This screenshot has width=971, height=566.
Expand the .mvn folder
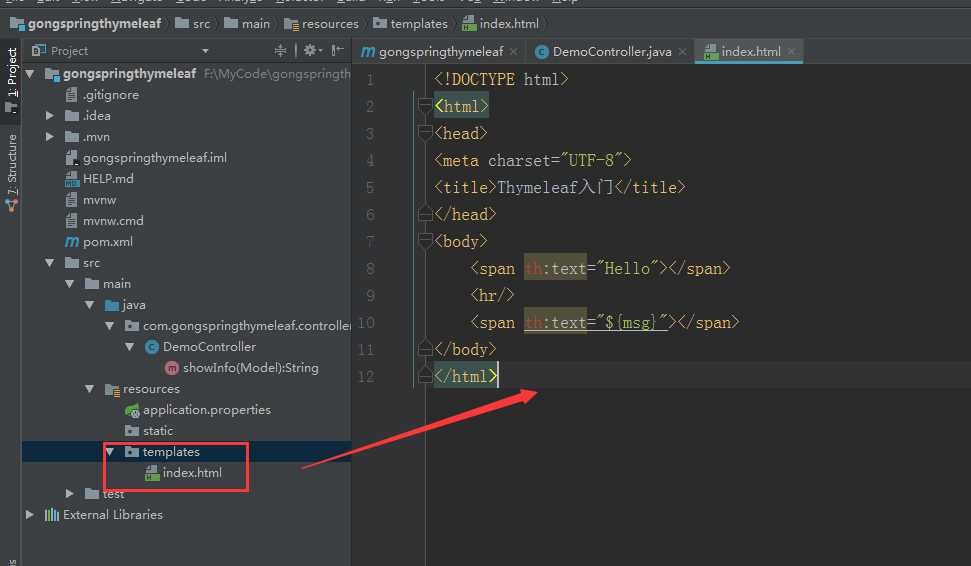[50, 137]
